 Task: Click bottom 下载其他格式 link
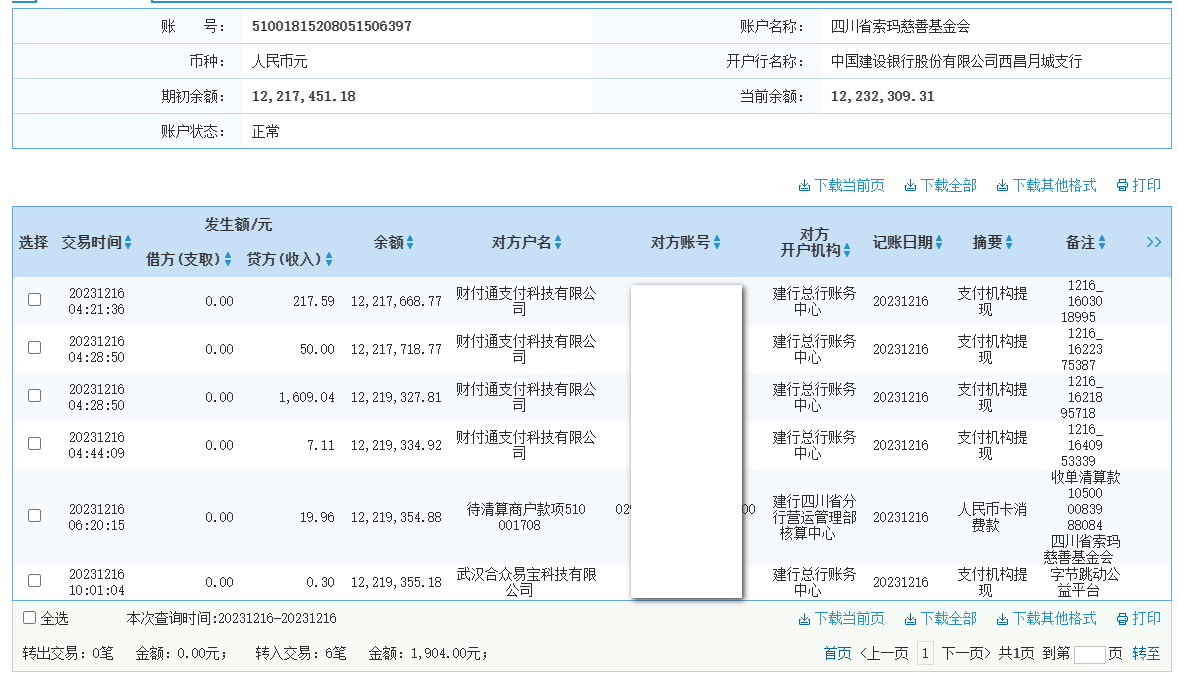pyautogui.click(x=1046, y=618)
